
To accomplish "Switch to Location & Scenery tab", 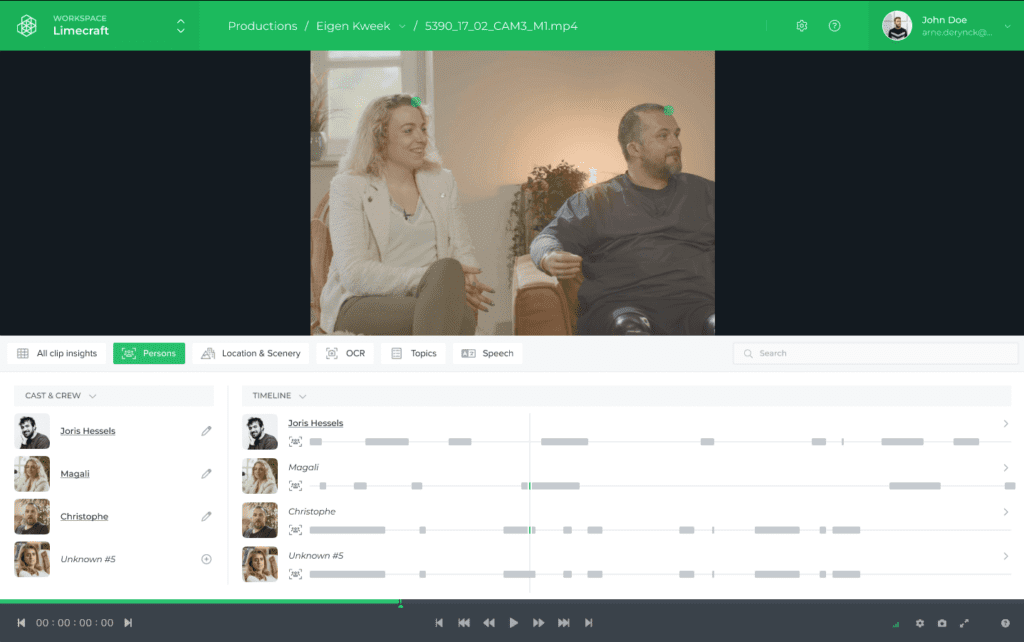I will point(251,353).
